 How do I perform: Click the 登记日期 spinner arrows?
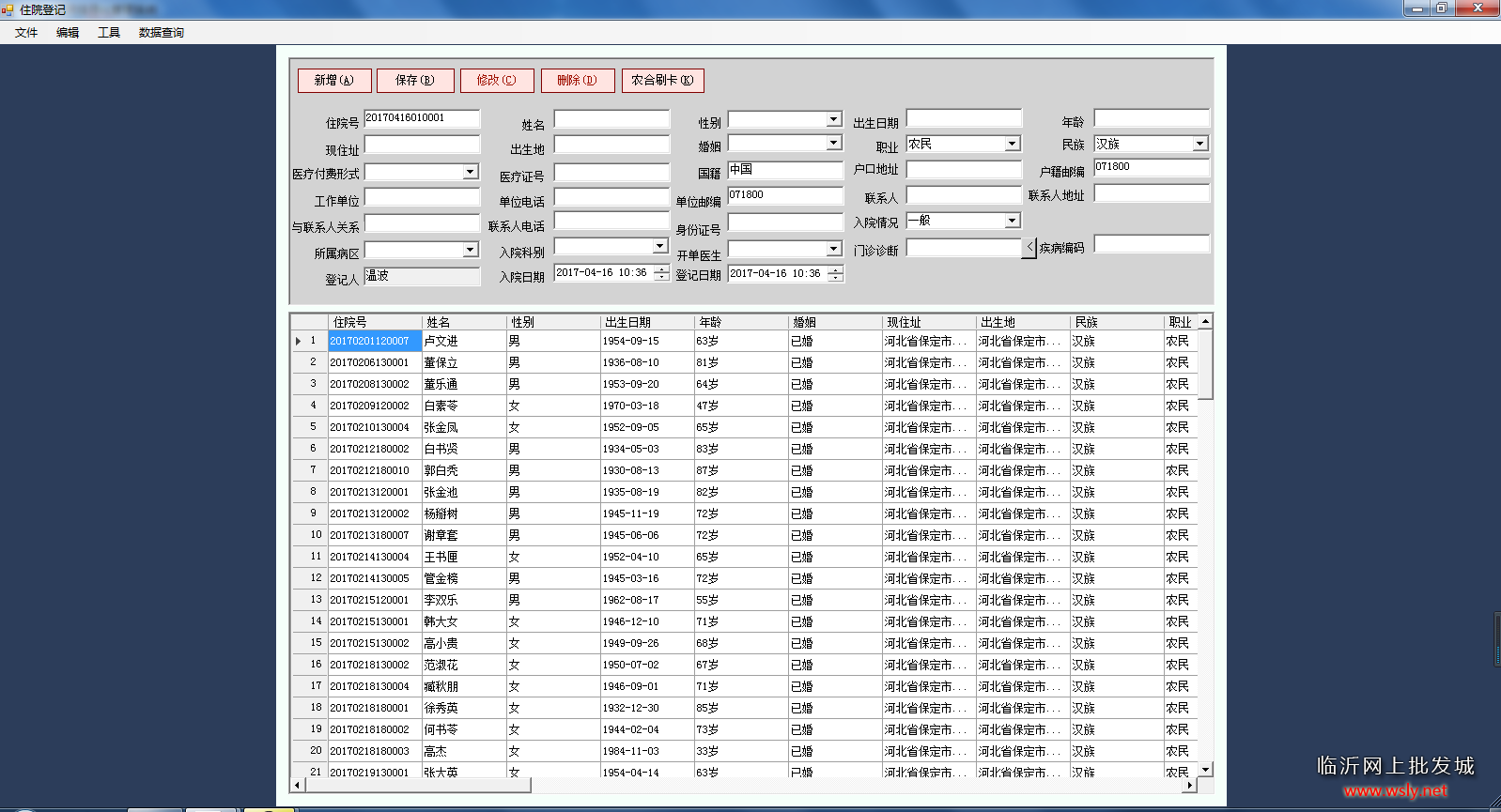tap(835, 274)
